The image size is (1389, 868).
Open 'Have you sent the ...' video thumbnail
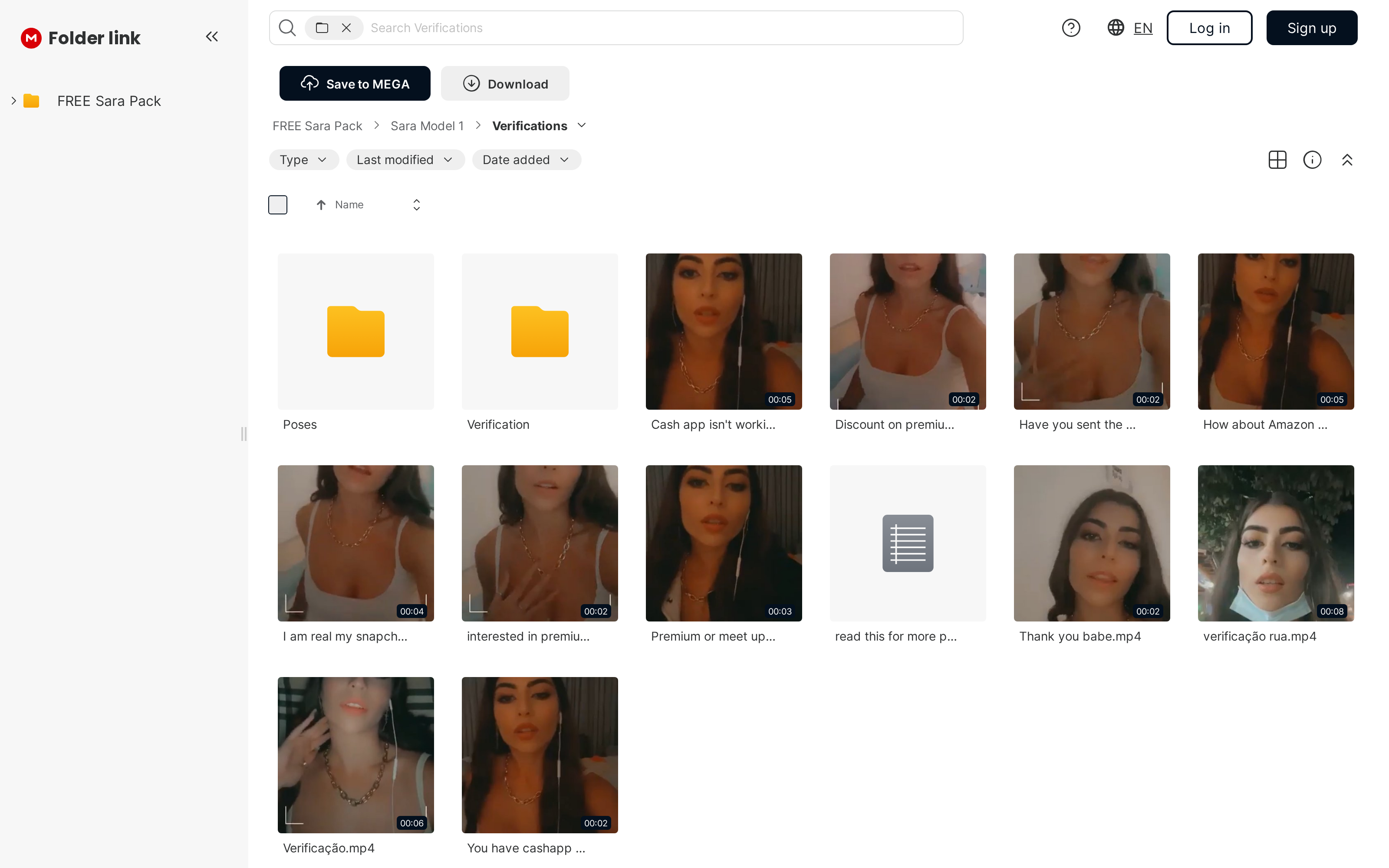(x=1092, y=331)
